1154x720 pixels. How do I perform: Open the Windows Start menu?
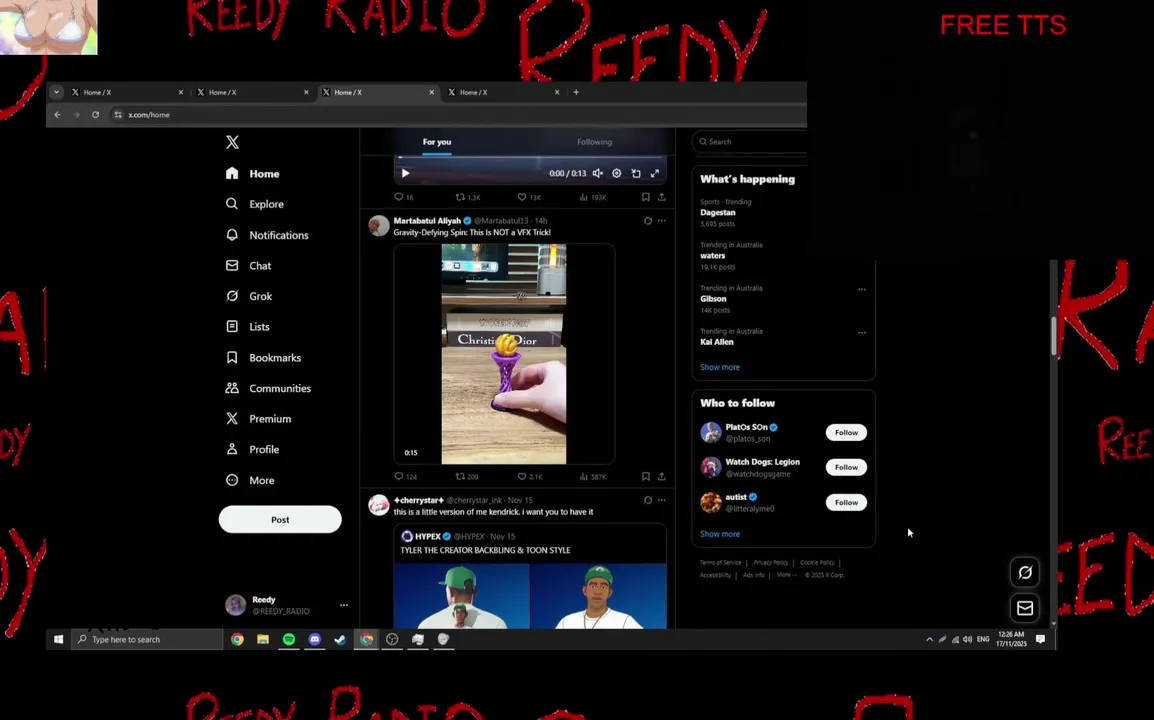tap(58, 640)
